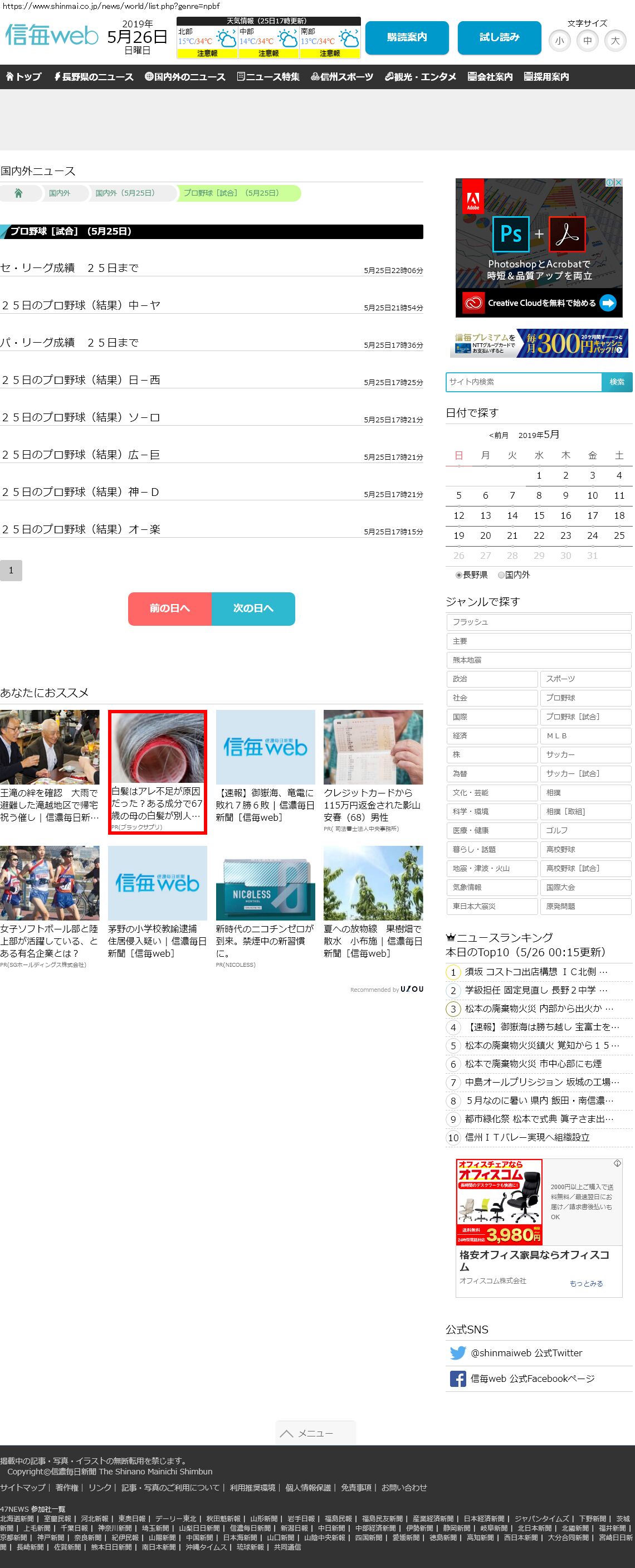Click the site search input field
Screen dimensions: 635x1568
(524, 382)
